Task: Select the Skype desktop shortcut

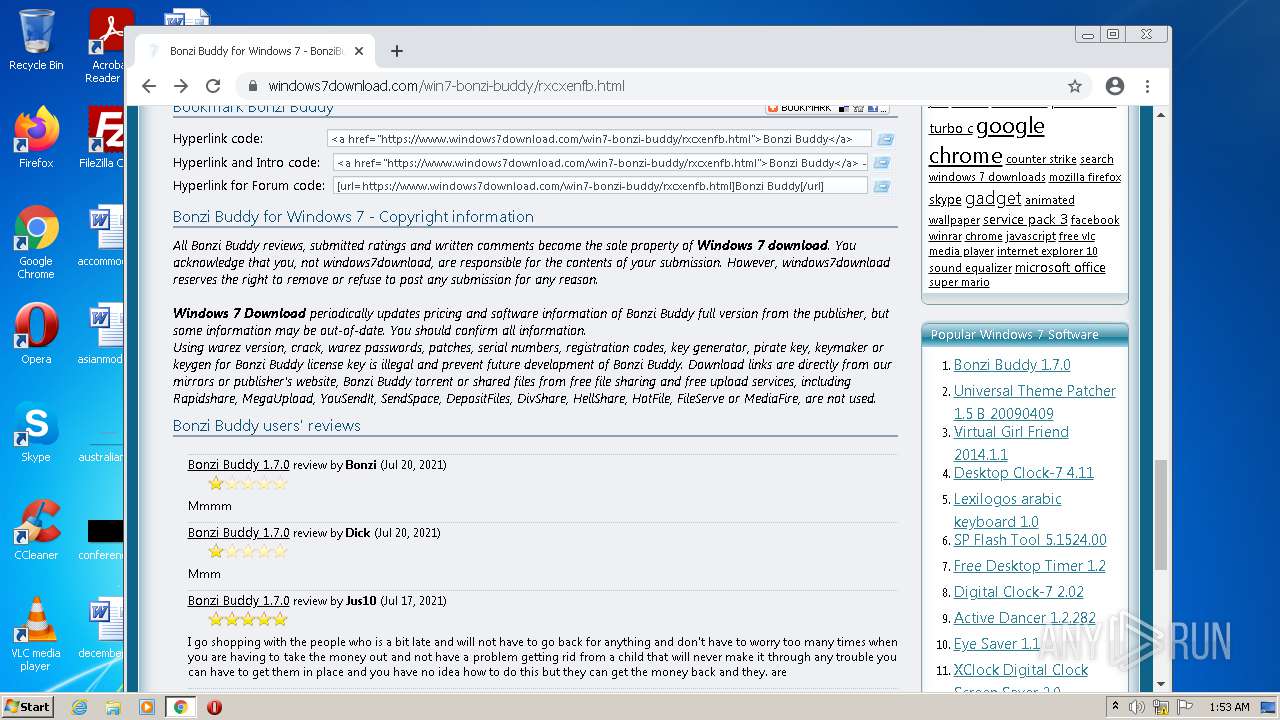Action: [36, 432]
